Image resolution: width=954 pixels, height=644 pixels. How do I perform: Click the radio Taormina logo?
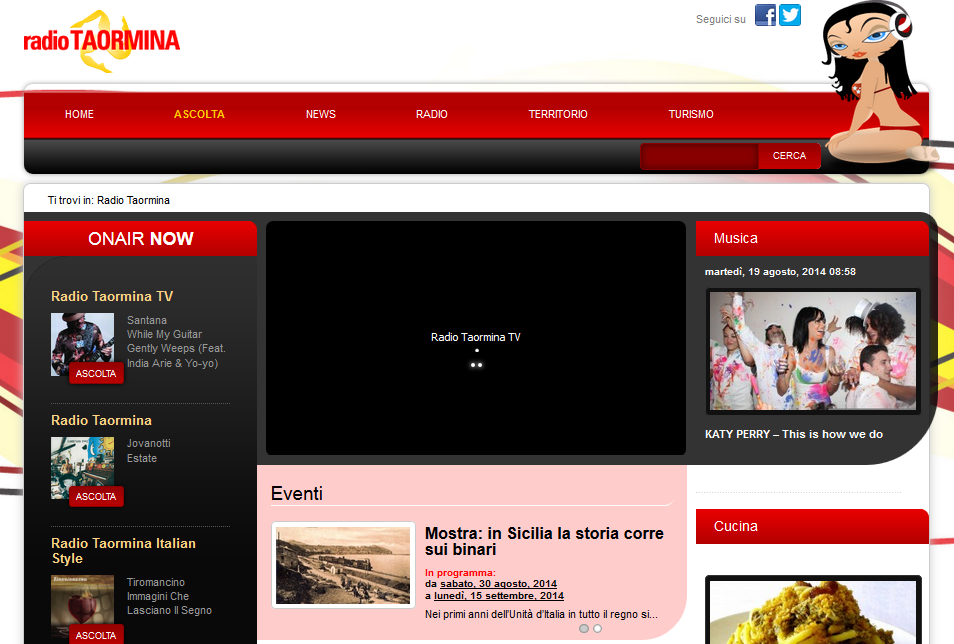click(101, 40)
